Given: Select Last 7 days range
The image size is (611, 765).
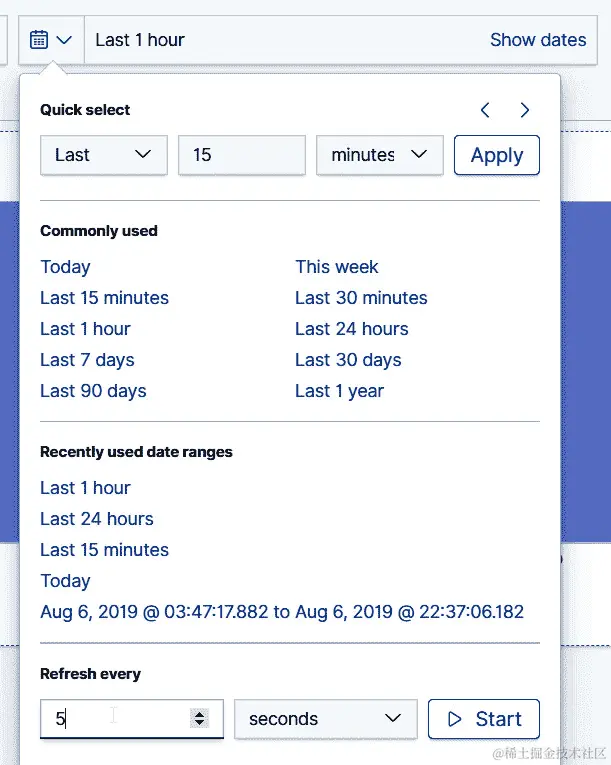Looking at the screenshot, I should (x=87, y=360).
